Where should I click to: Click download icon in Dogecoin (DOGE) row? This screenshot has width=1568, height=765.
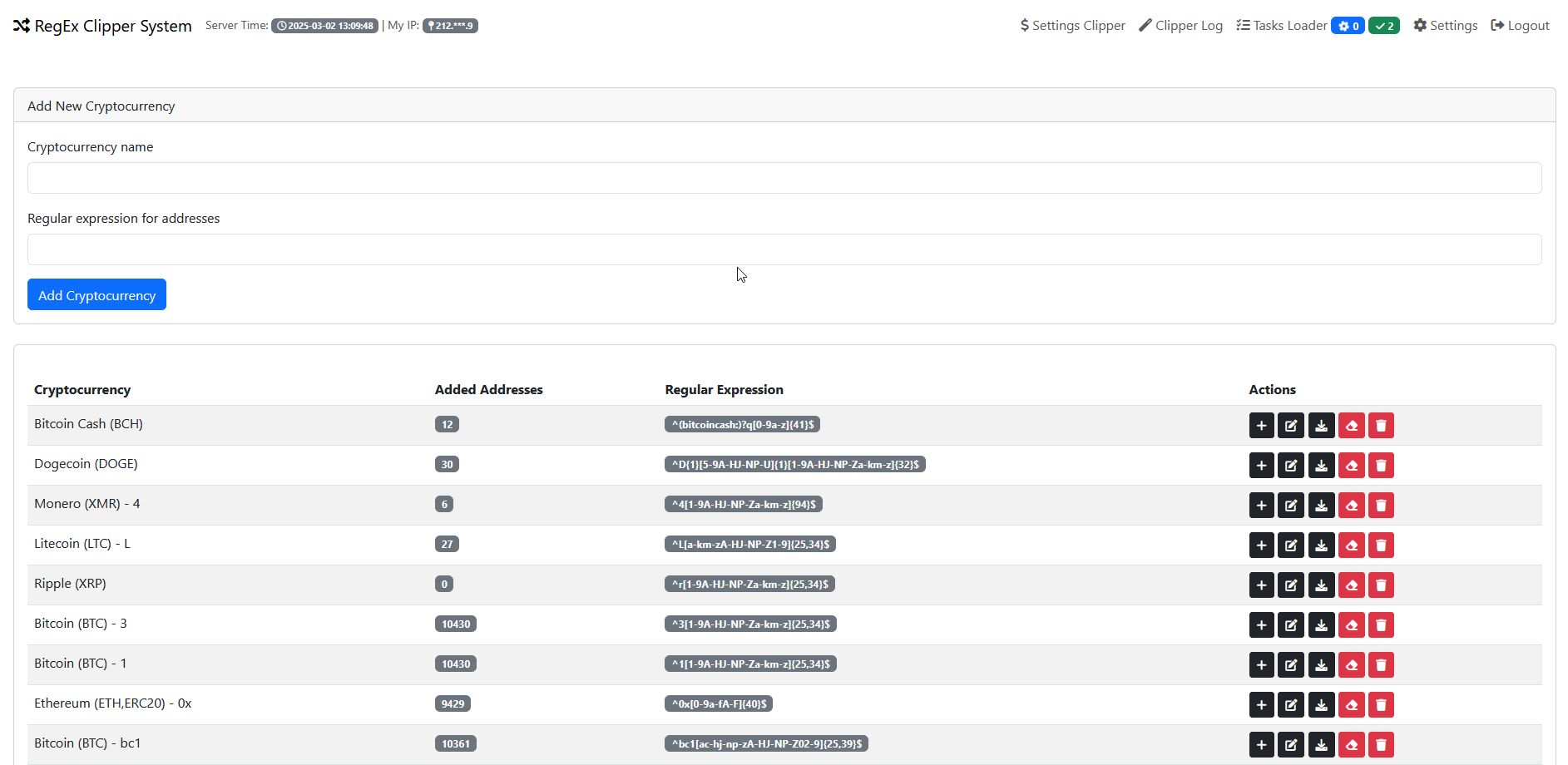(1321, 466)
